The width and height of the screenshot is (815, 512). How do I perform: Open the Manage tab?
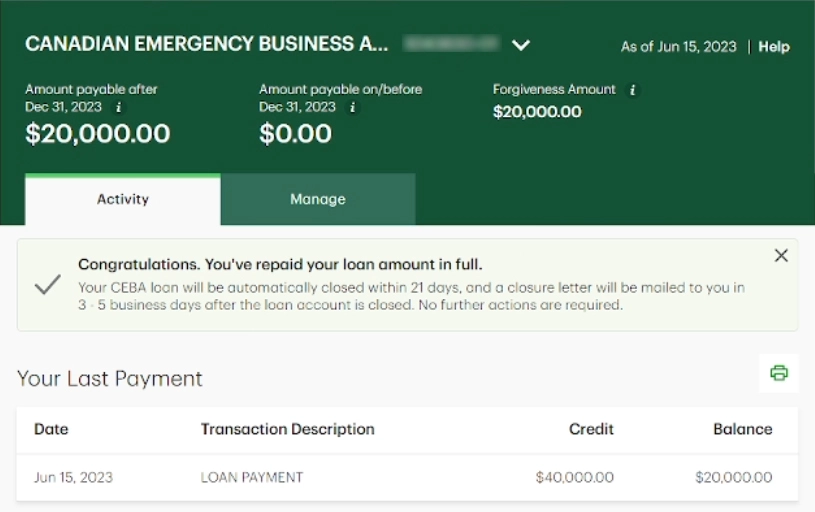click(318, 199)
